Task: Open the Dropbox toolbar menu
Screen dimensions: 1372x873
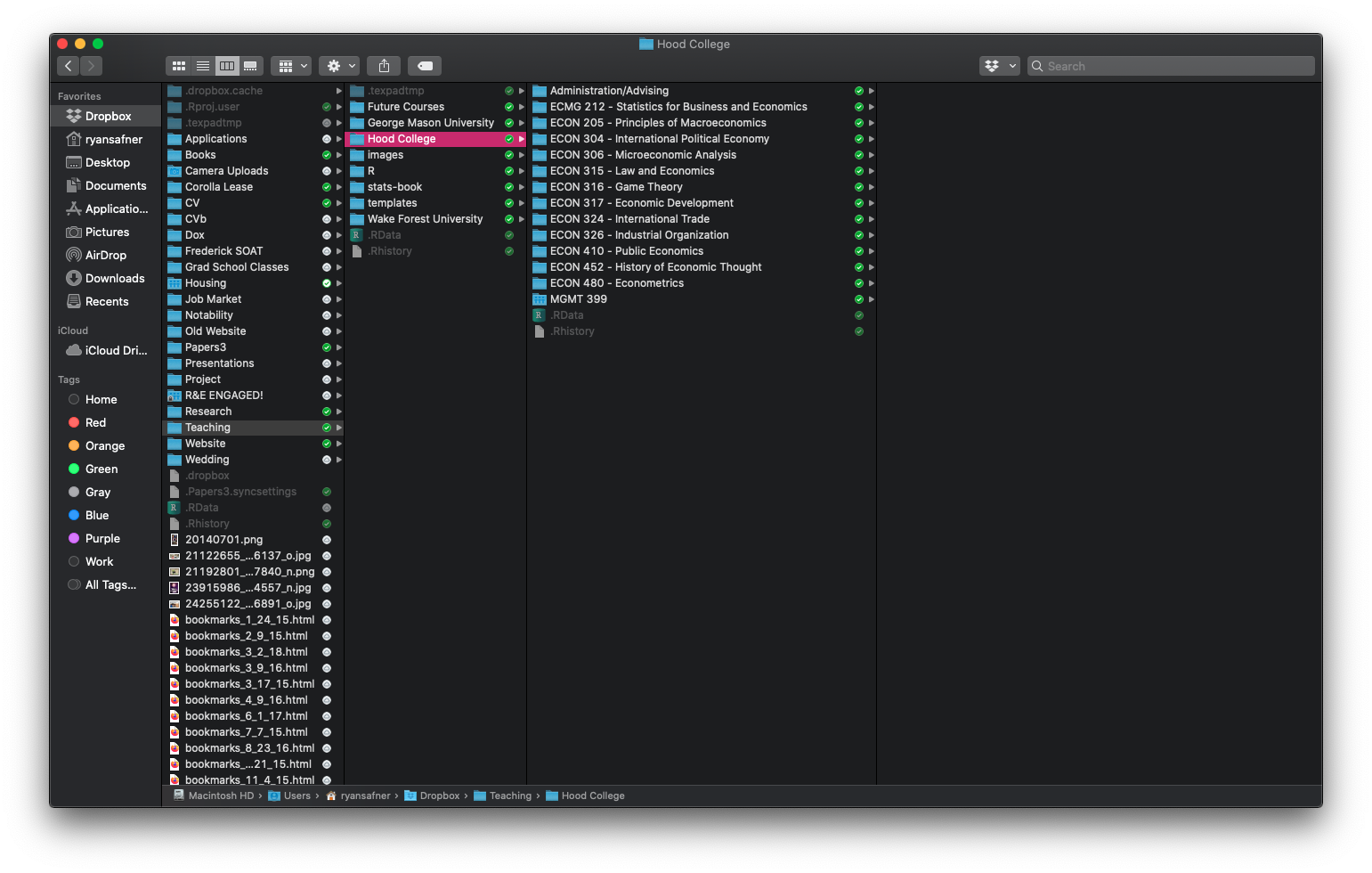Action: coord(999,66)
